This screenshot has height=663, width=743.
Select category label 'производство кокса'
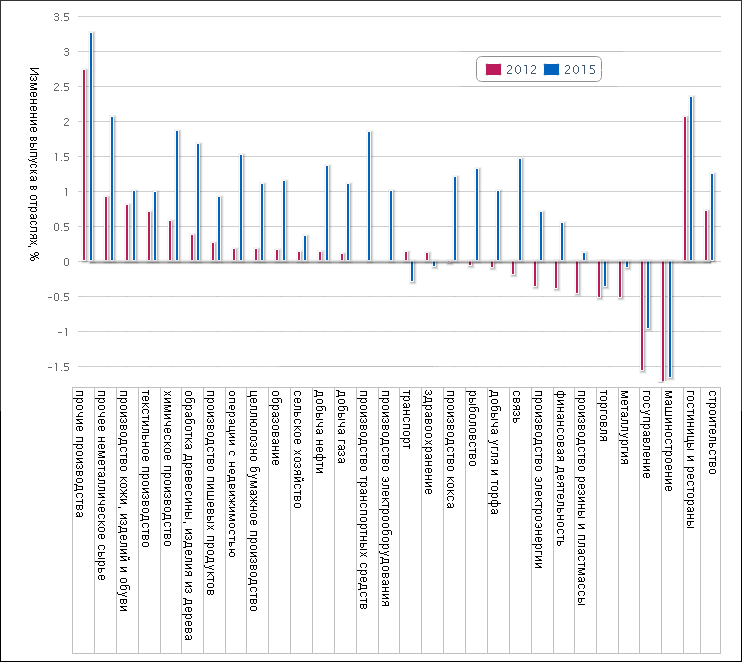pyautogui.click(x=451, y=449)
